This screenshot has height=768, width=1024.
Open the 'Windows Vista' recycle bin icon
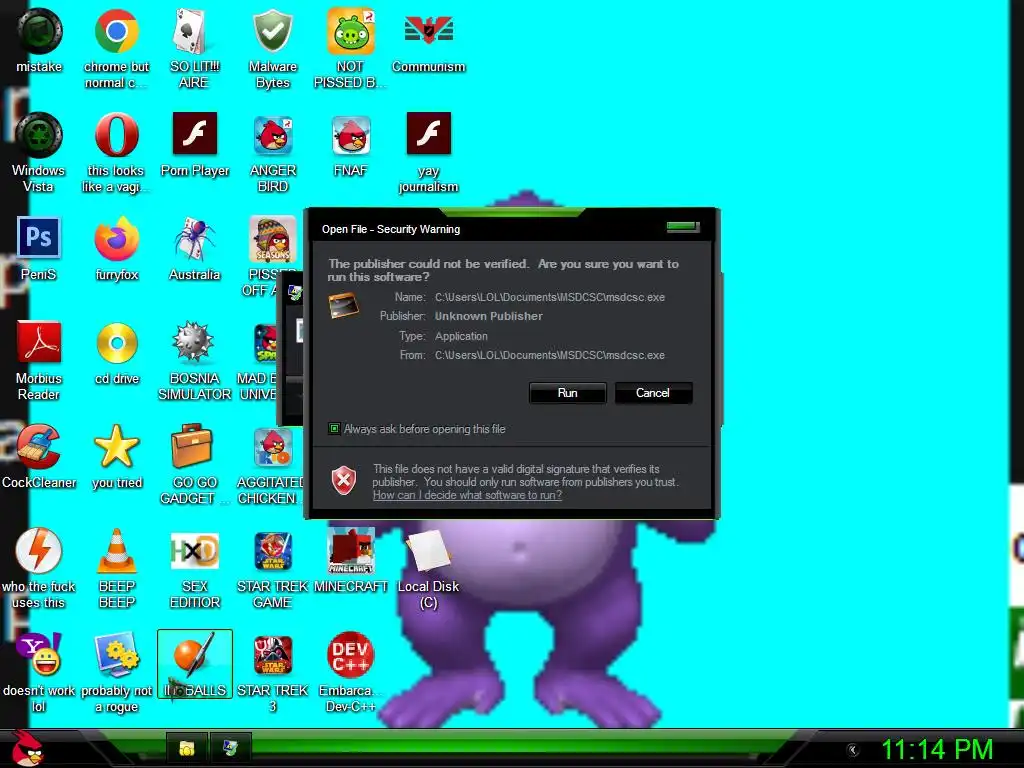[39, 135]
